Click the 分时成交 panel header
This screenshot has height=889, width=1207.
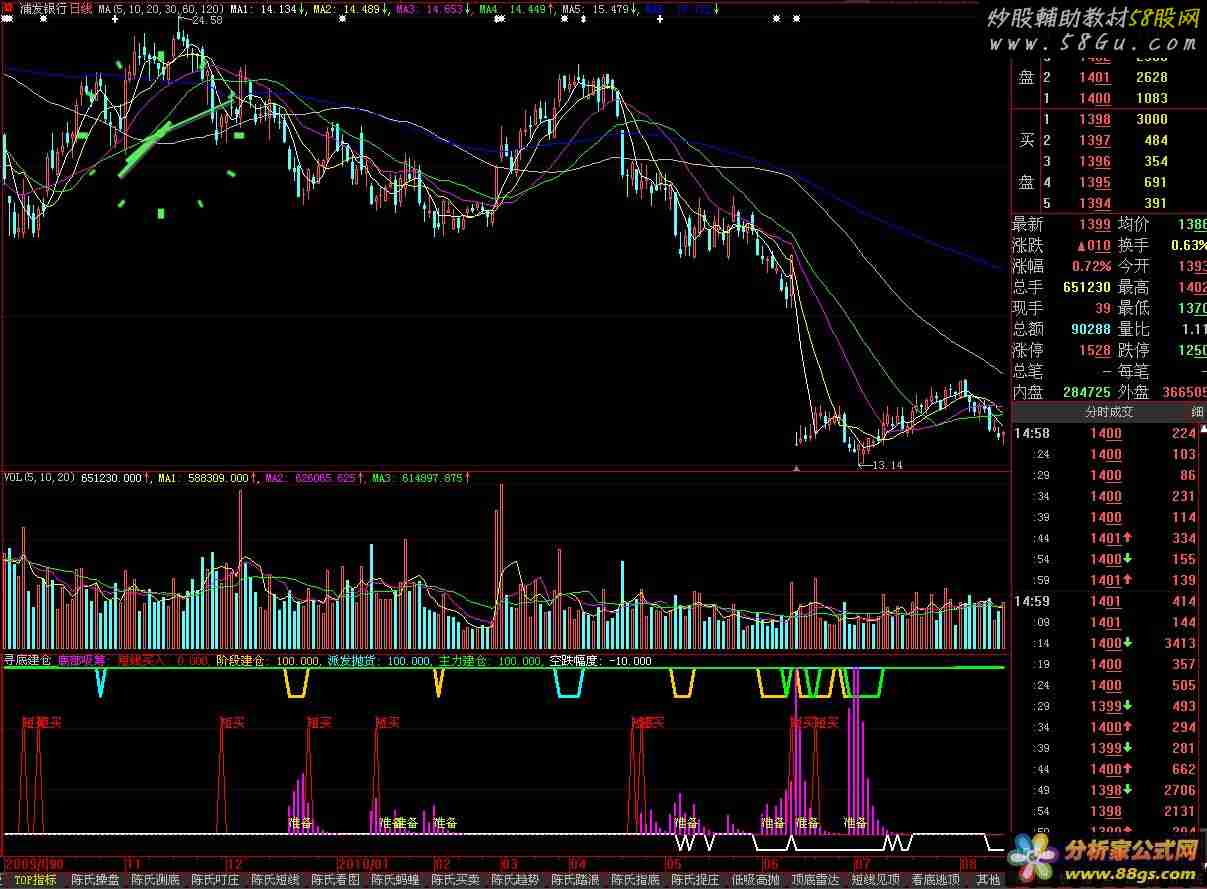pyautogui.click(x=1109, y=412)
